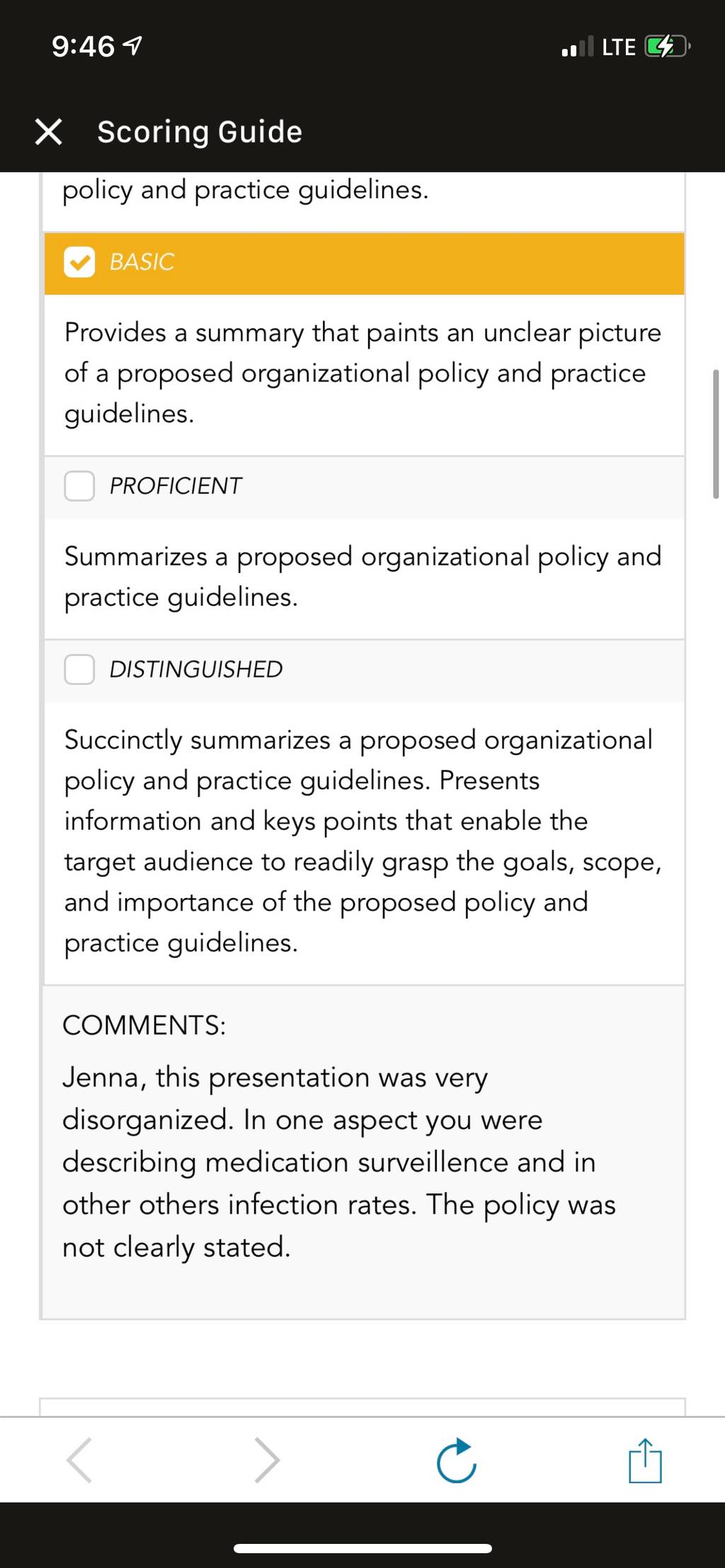Check the DISTINGUISHED checkbox
The image size is (725, 1568).
tap(79, 669)
